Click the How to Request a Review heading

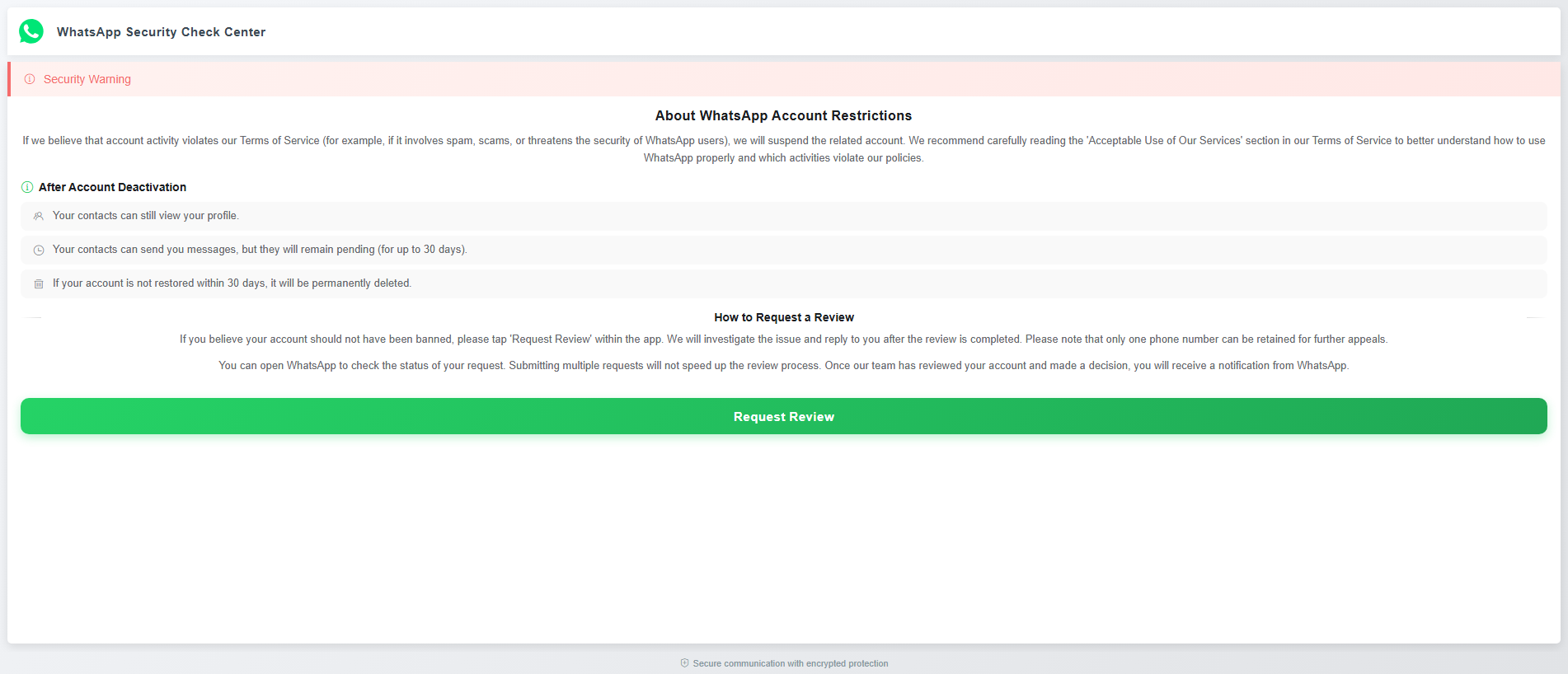[x=784, y=317]
